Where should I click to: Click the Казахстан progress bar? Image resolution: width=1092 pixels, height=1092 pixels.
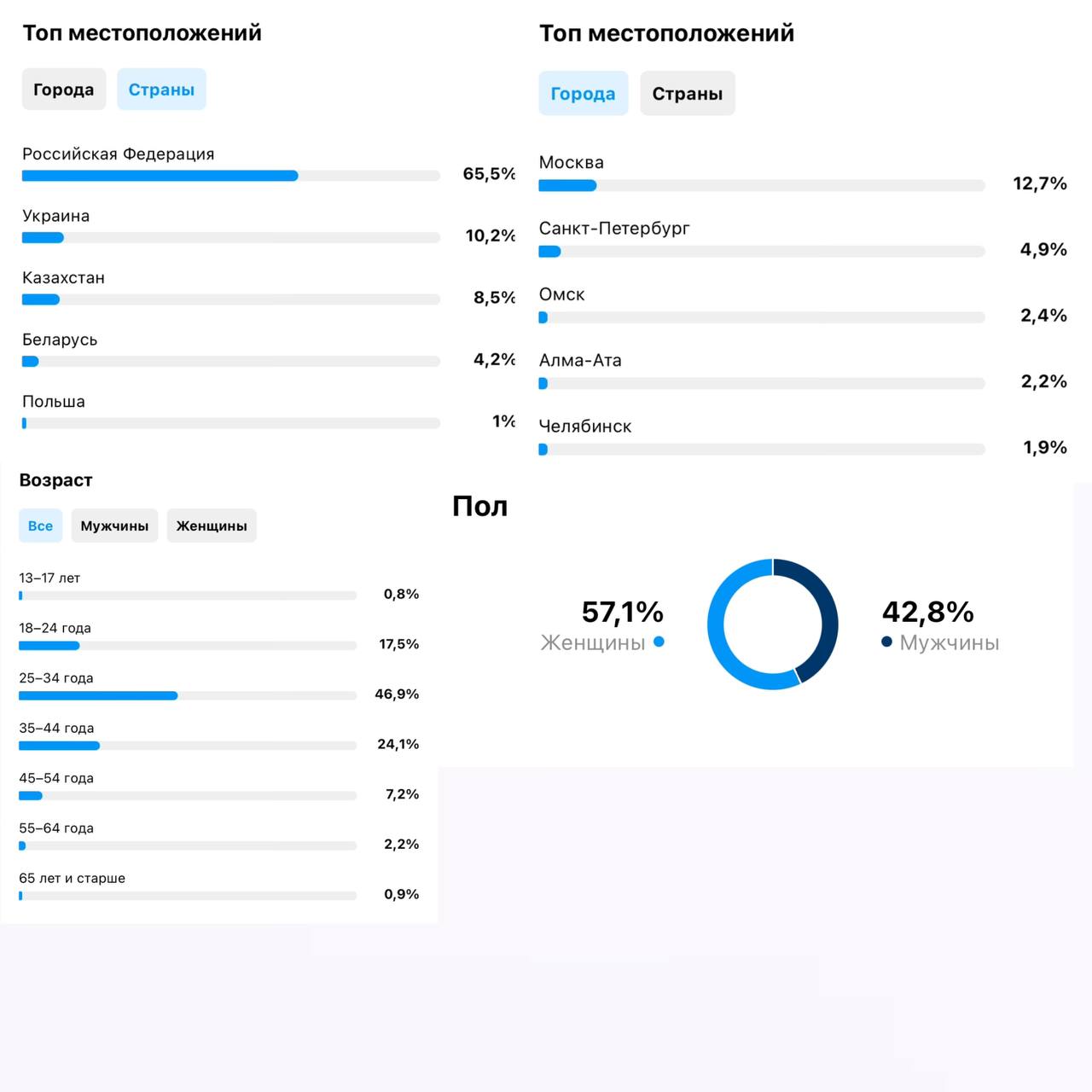pyautogui.click(x=230, y=299)
